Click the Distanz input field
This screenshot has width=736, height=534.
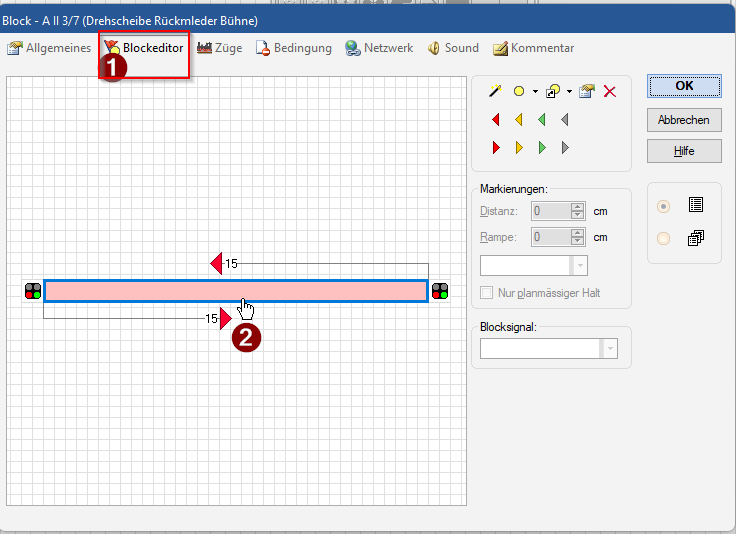click(x=551, y=211)
